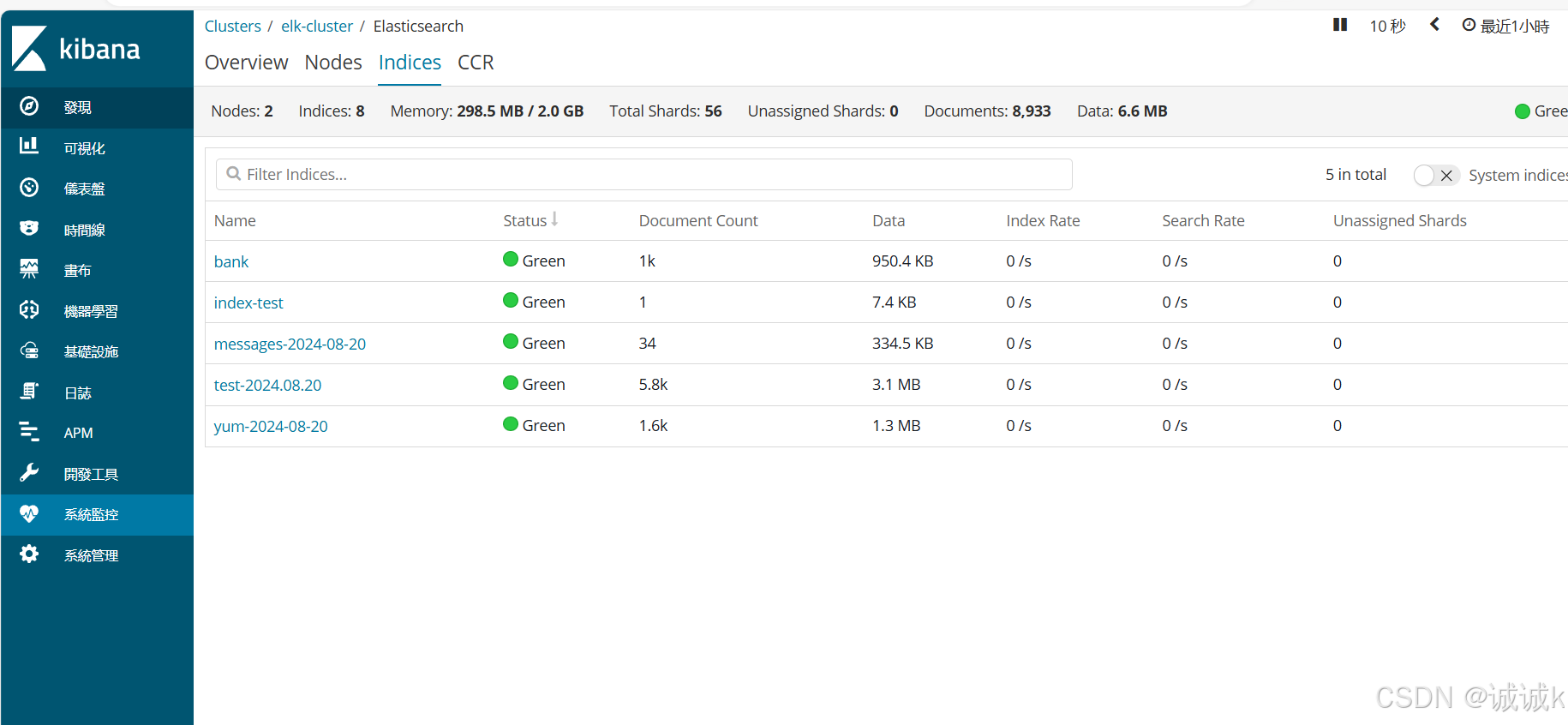Viewport: 1568px width, 725px height.
Task: Open the Monitoring heartbeat icon
Action: point(29,513)
